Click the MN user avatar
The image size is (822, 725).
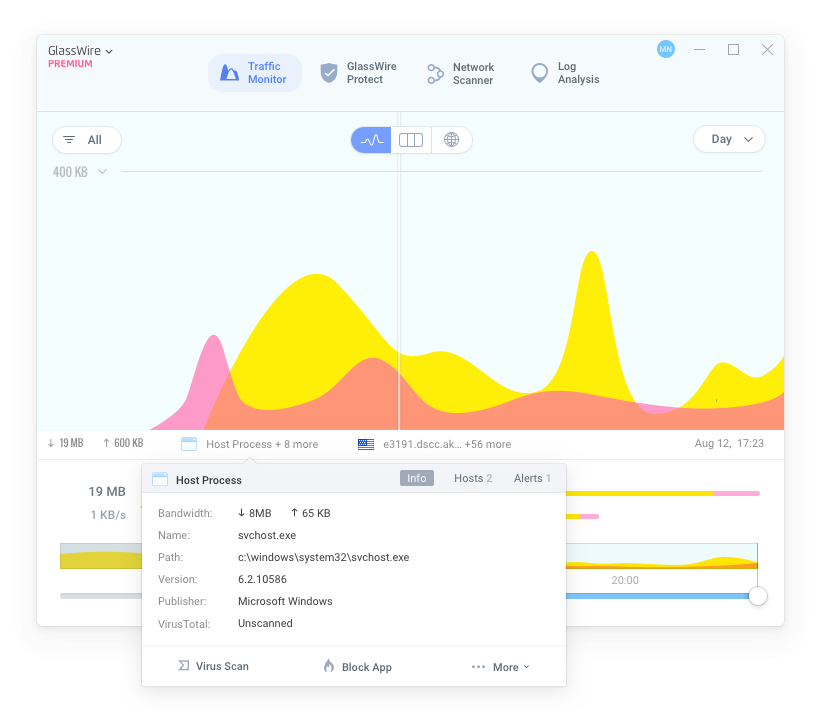[666, 49]
